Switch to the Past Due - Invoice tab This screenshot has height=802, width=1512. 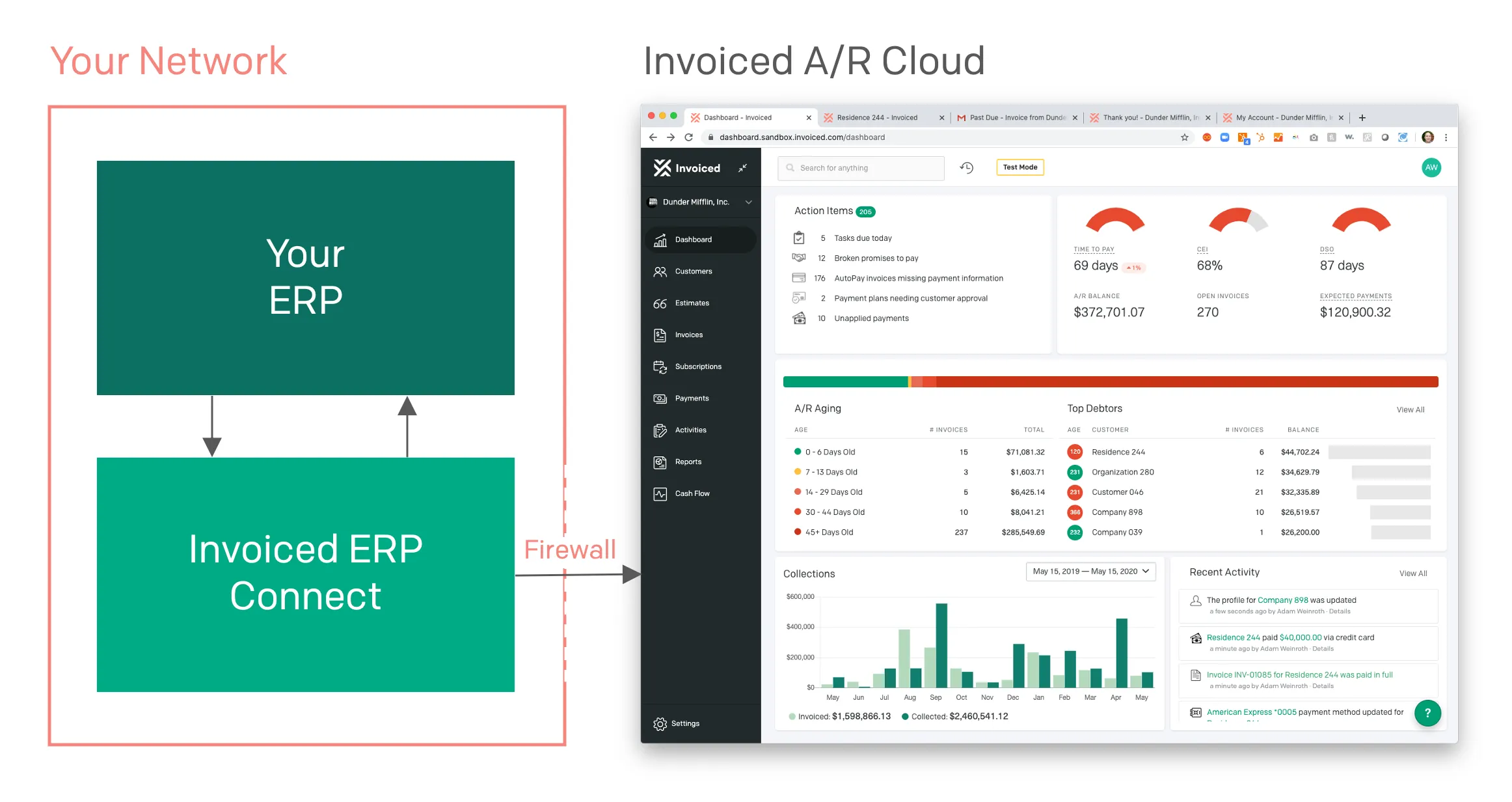1018,118
